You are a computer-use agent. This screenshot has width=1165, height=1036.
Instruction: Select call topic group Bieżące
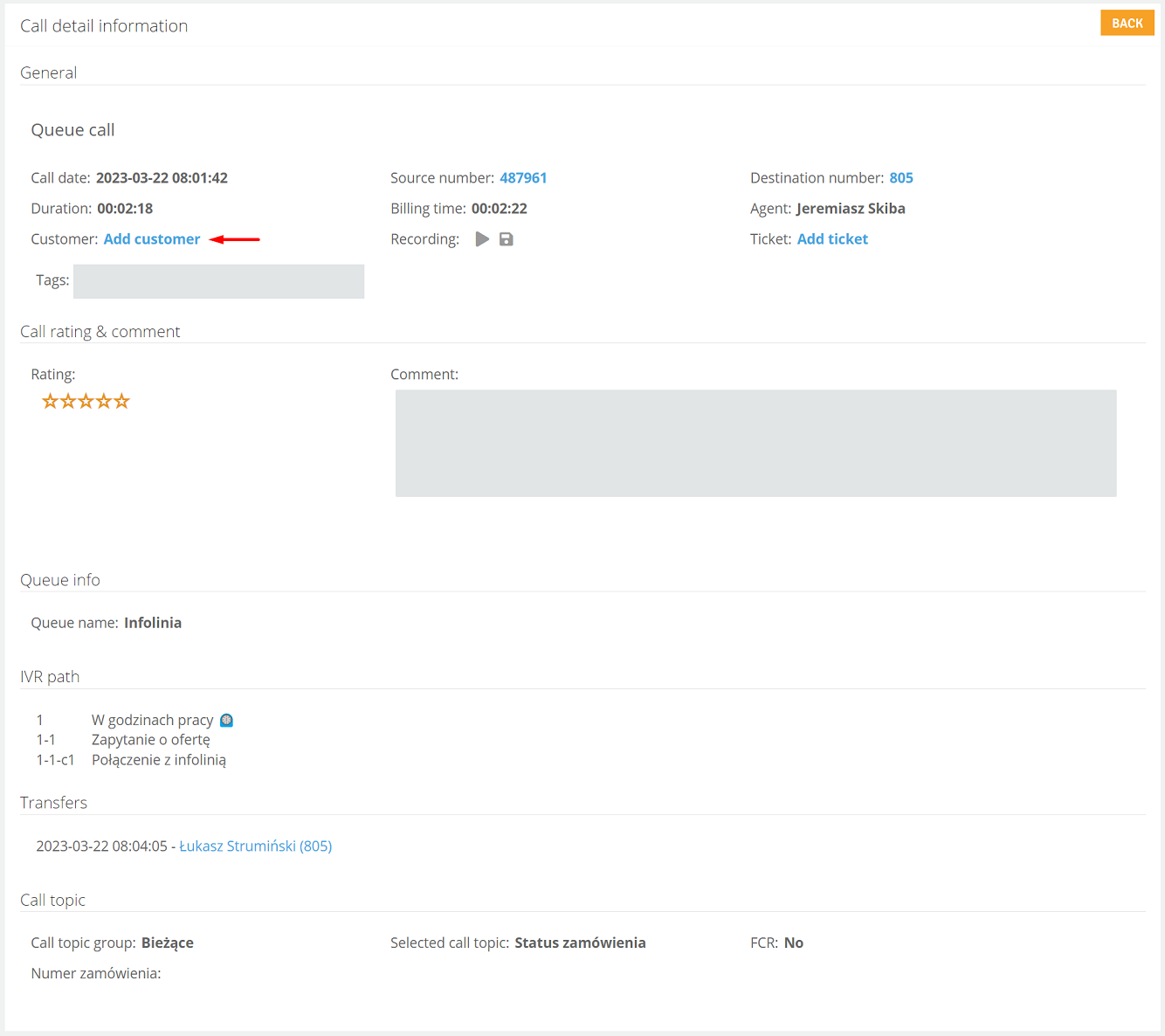click(x=168, y=943)
